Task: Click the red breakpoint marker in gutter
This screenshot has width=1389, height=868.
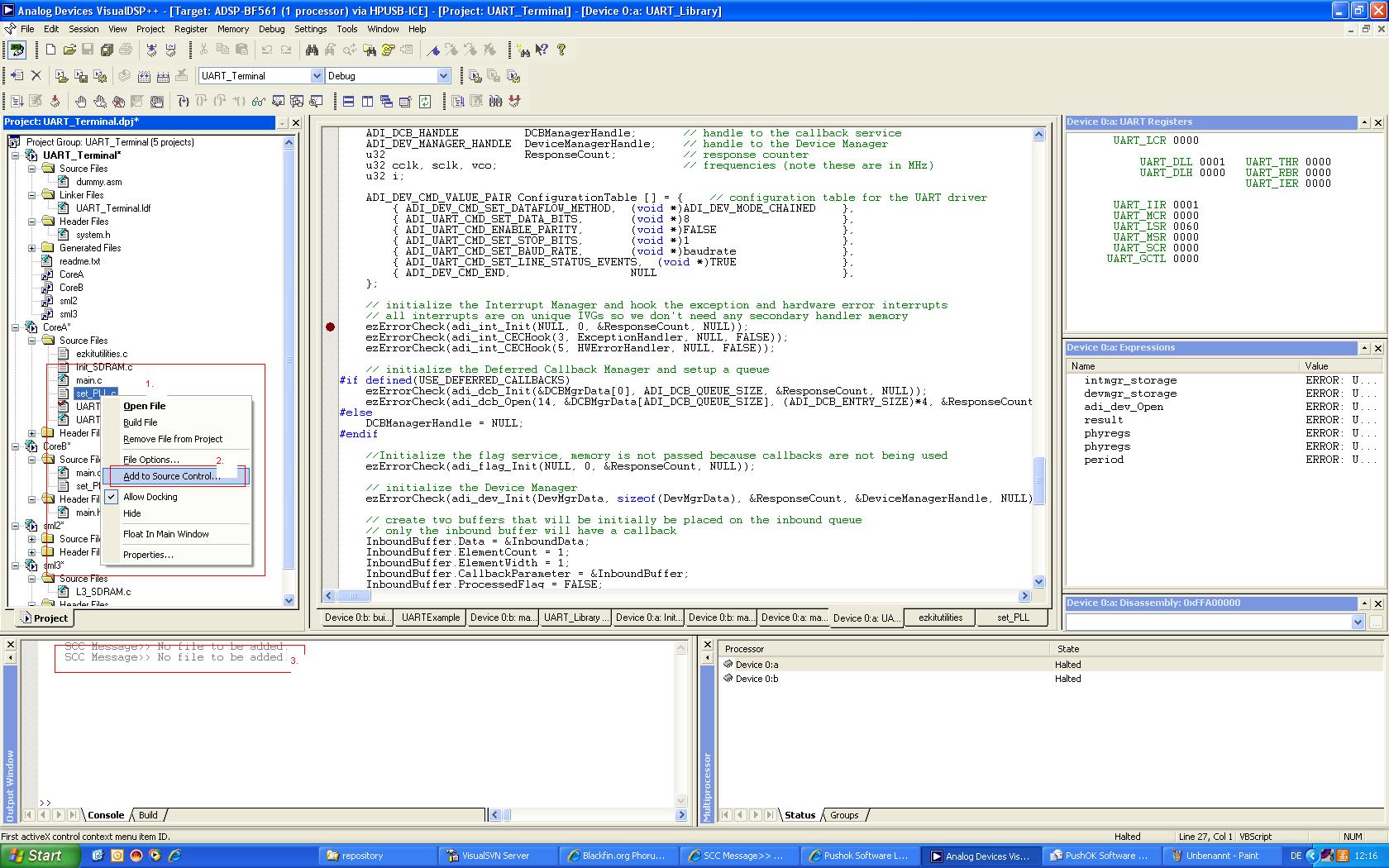Action: (x=330, y=327)
